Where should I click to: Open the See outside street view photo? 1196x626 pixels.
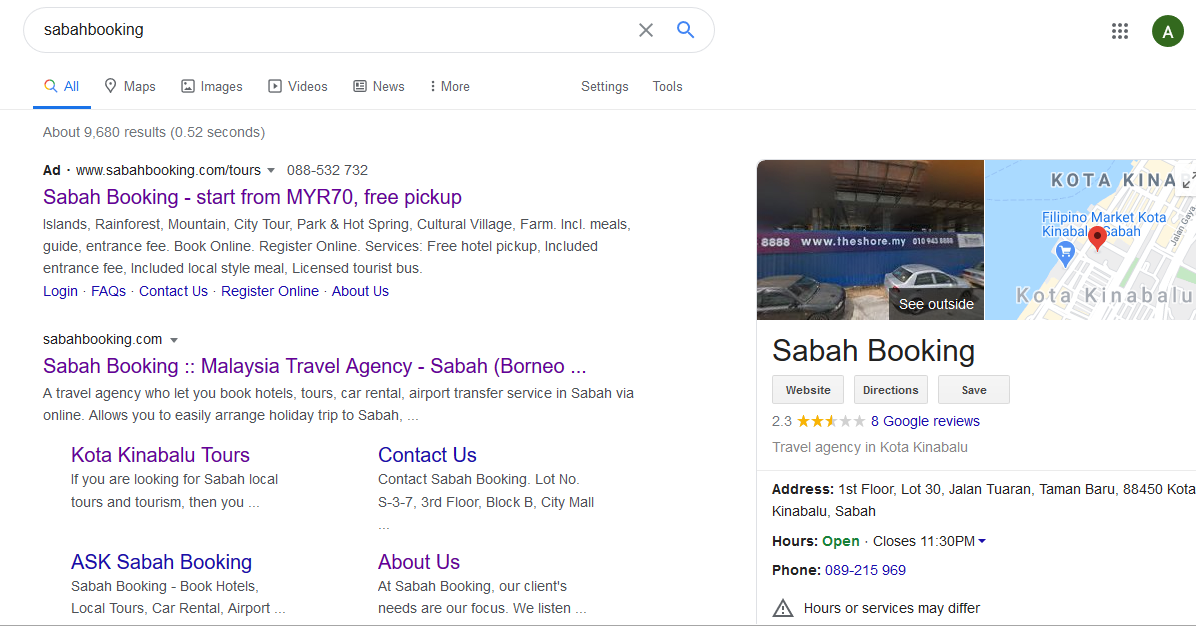pos(870,239)
